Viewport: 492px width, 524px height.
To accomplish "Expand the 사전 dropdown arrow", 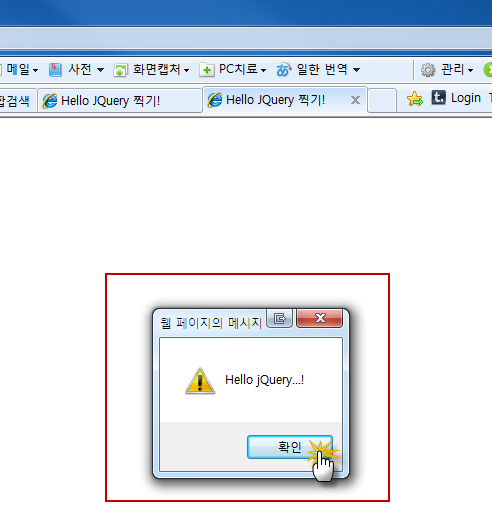I will (100, 70).
